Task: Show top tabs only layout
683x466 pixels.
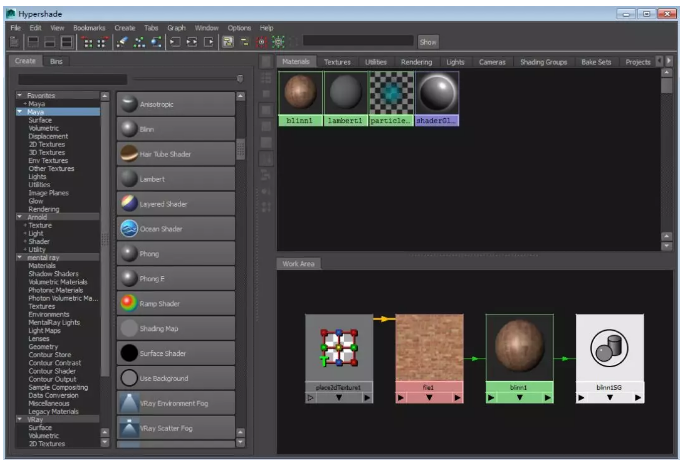Action: (33, 42)
